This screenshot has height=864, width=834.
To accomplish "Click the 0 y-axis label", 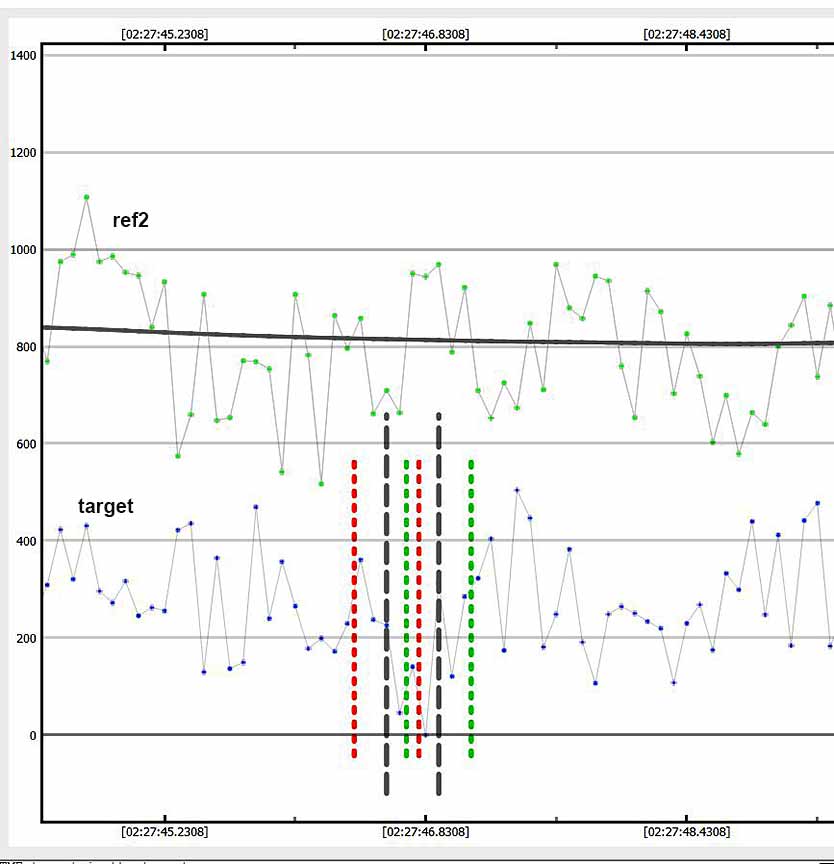I will (32, 736).
